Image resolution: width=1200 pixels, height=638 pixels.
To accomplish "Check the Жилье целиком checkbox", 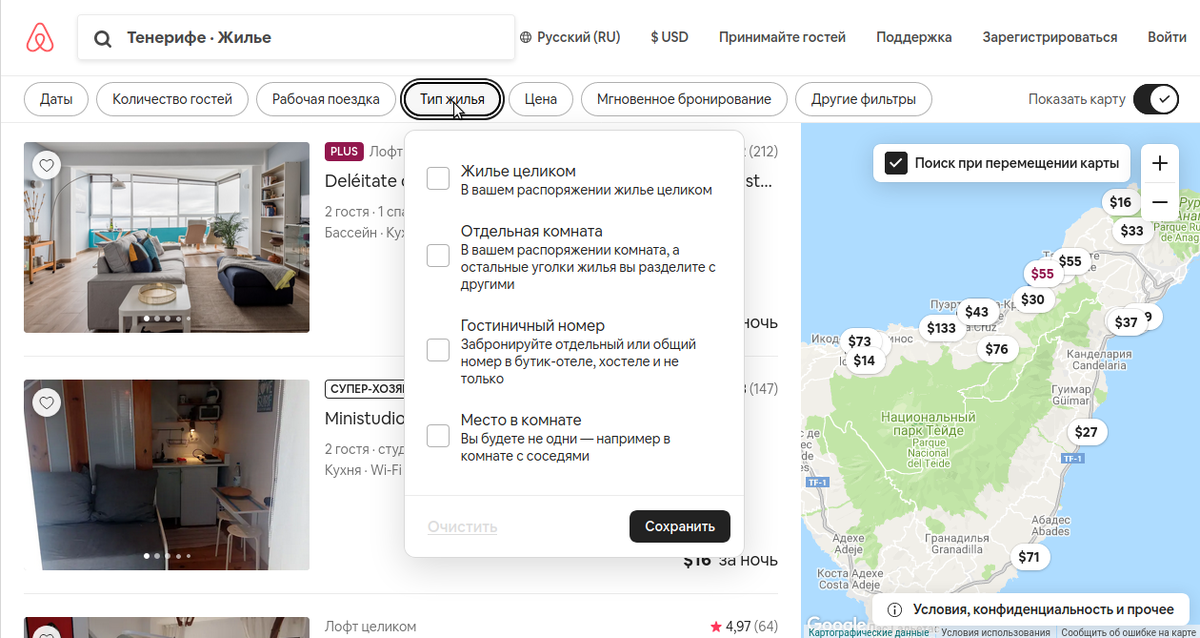I will (x=436, y=177).
